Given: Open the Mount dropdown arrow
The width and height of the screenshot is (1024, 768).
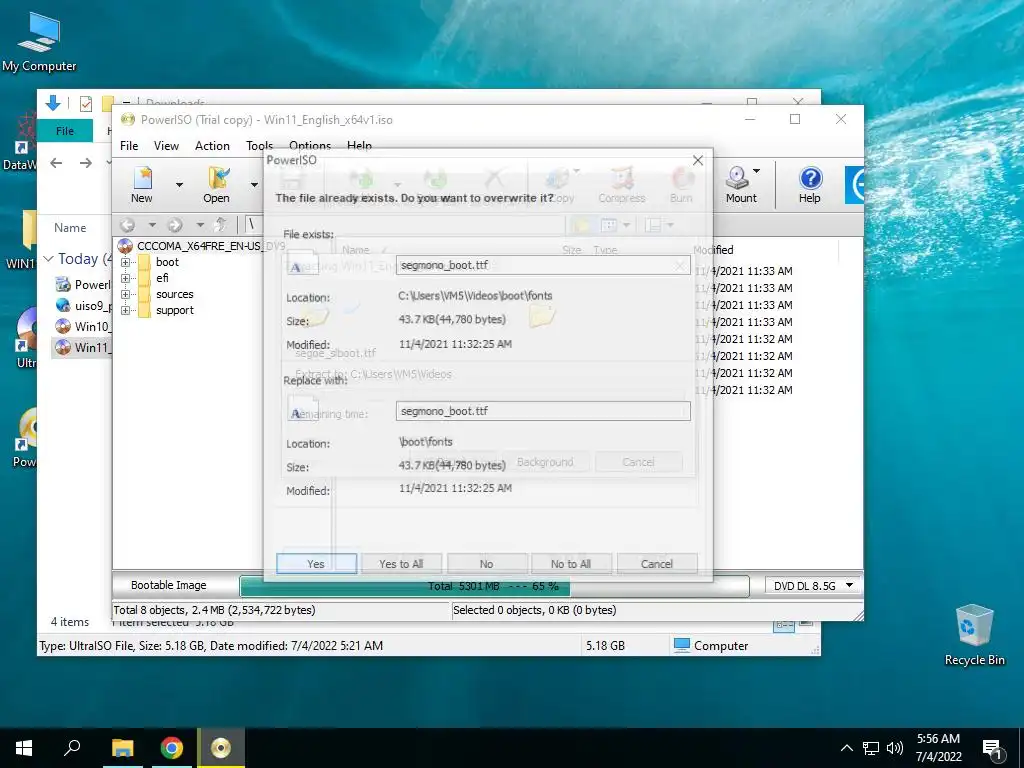Looking at the screenshot, I should (756, 171).
